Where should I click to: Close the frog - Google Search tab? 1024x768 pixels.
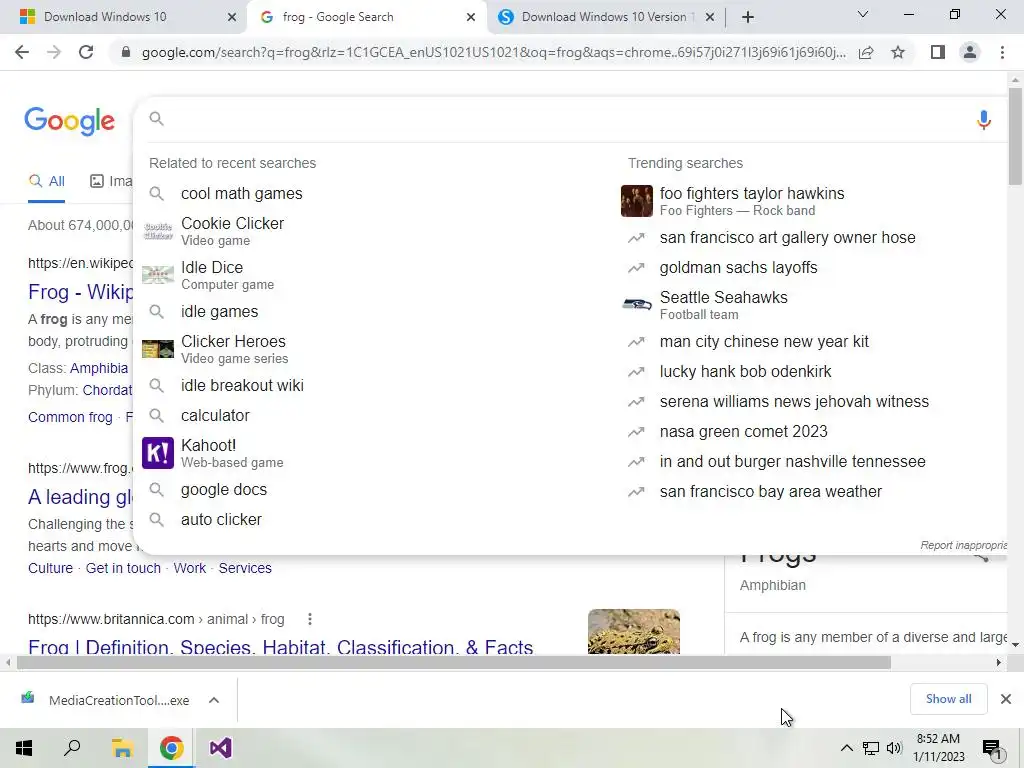point(471,17)
